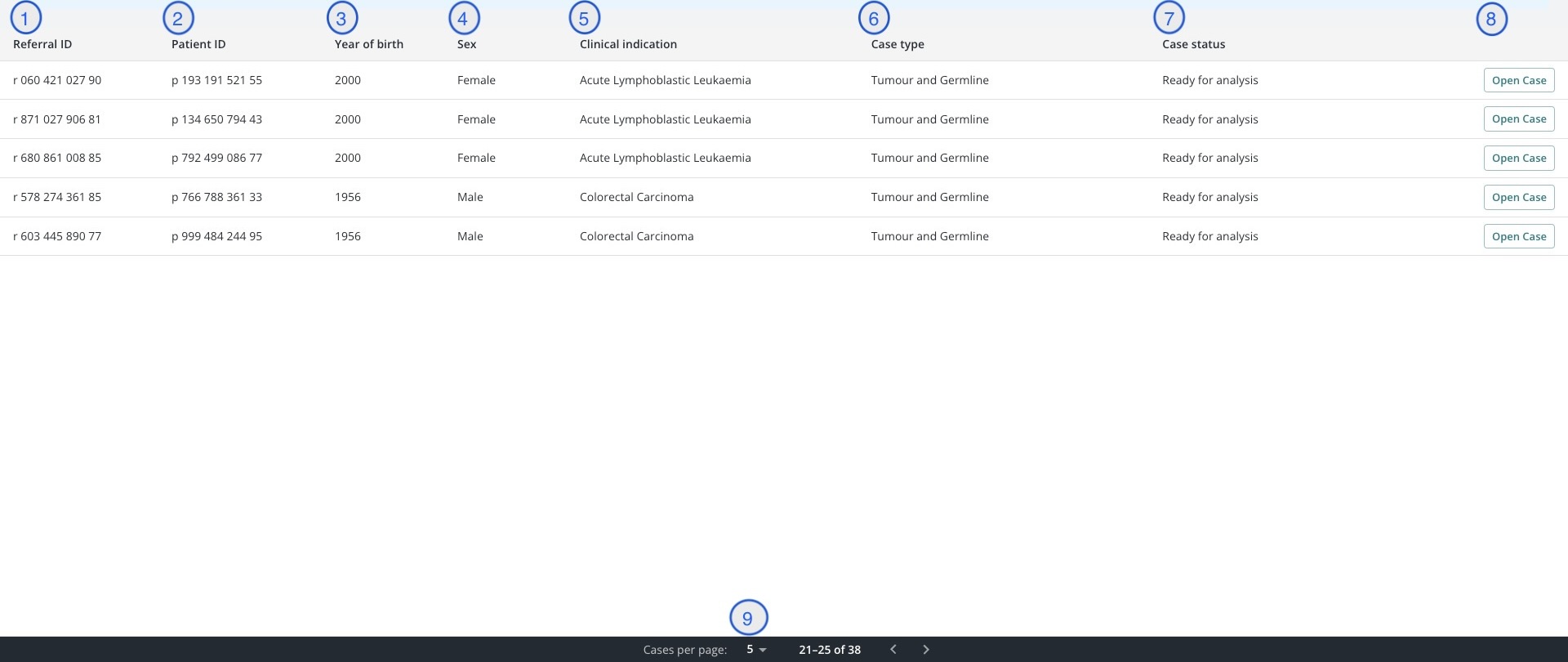The height and width of the screenshot is (662, 1568).
Task: Open the cases per page dropdown
Action: pyautogui.click(x=756, y=650)
